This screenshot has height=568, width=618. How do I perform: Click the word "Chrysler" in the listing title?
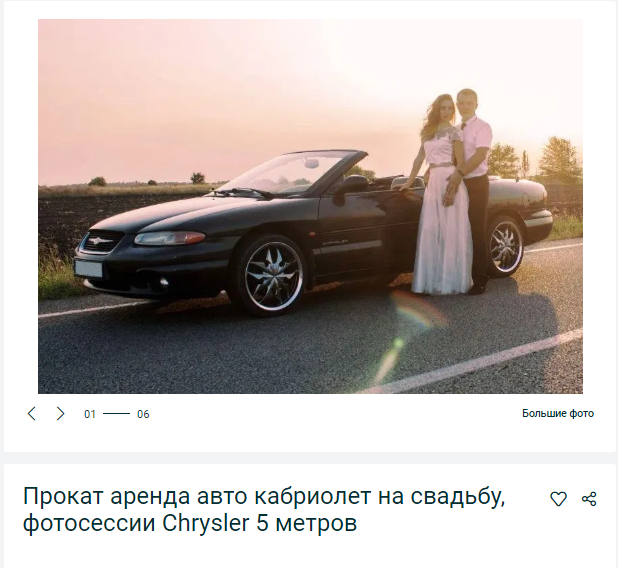[206, 523]
